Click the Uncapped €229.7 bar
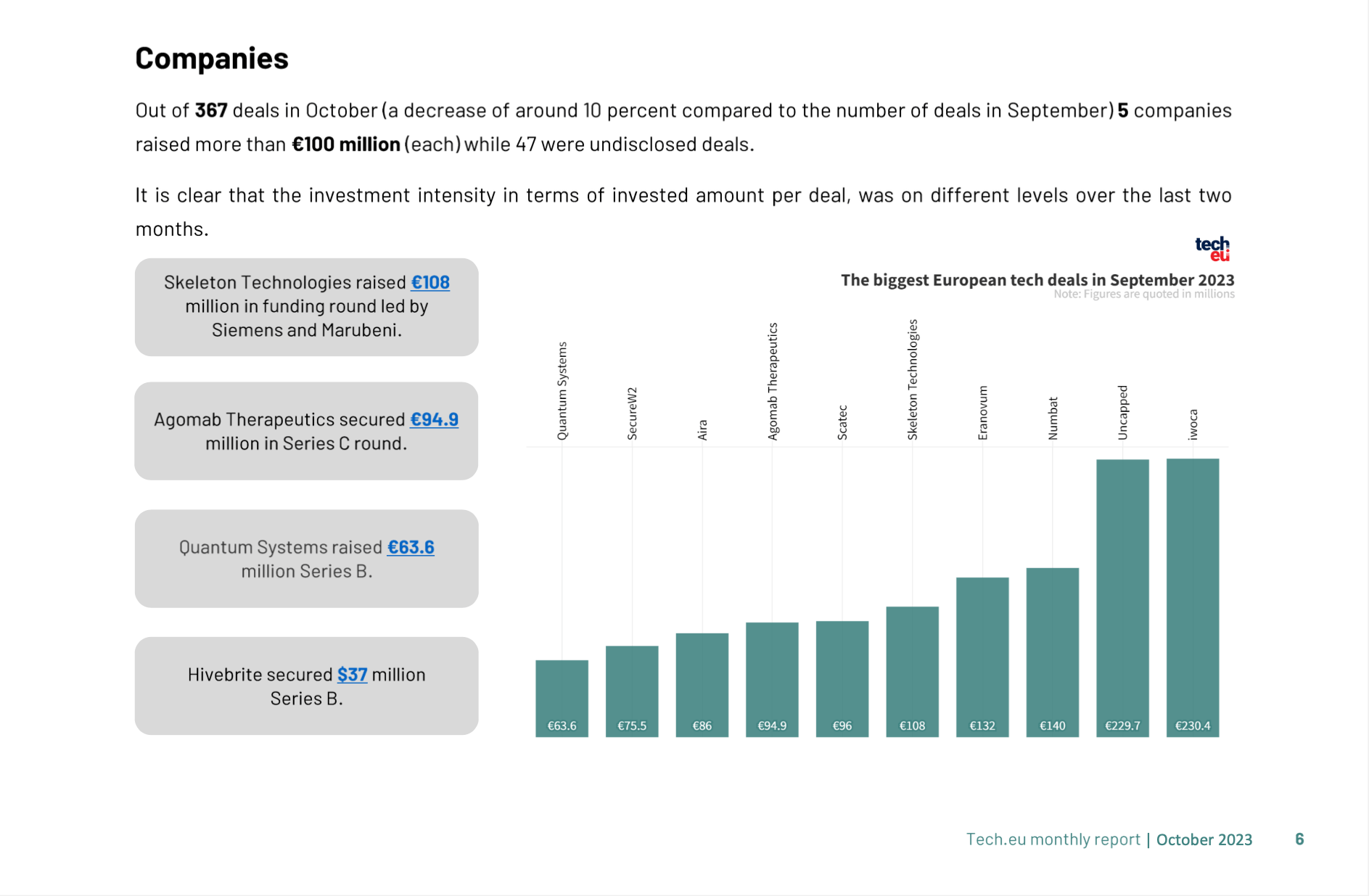Image resolution: width=1369 pixels, height=896 pixels. tap(1122, 597)
